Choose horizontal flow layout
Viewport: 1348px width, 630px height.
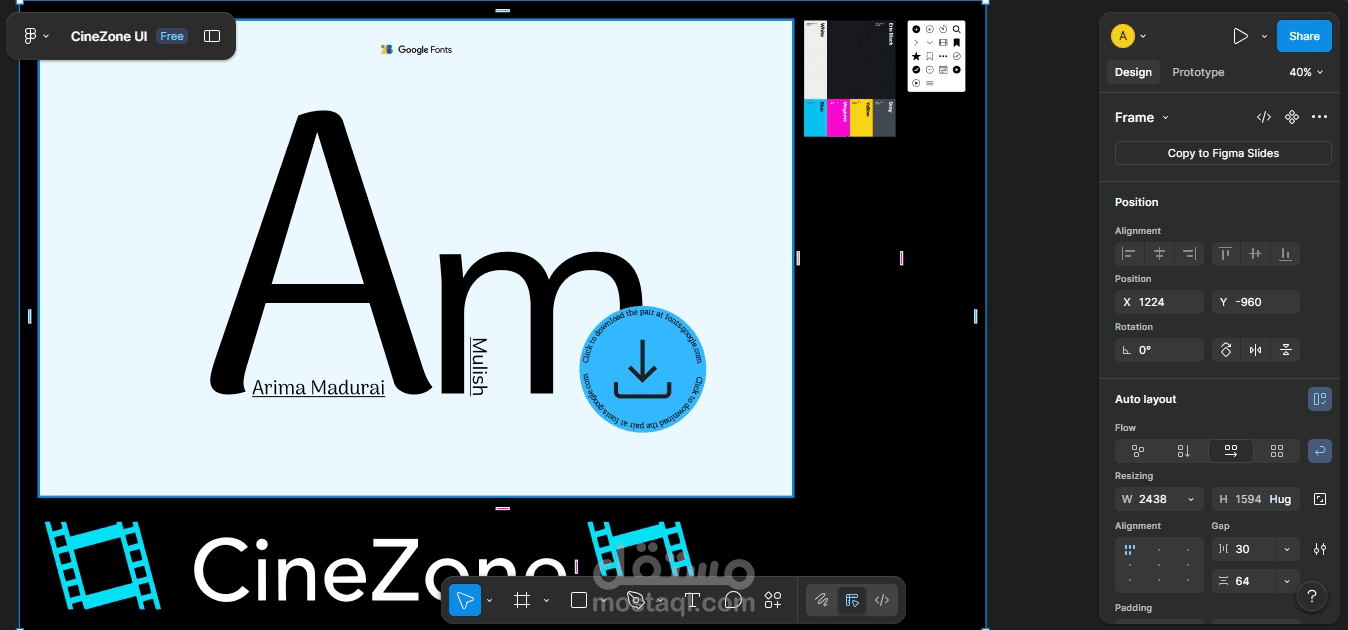coord(1231,451)
